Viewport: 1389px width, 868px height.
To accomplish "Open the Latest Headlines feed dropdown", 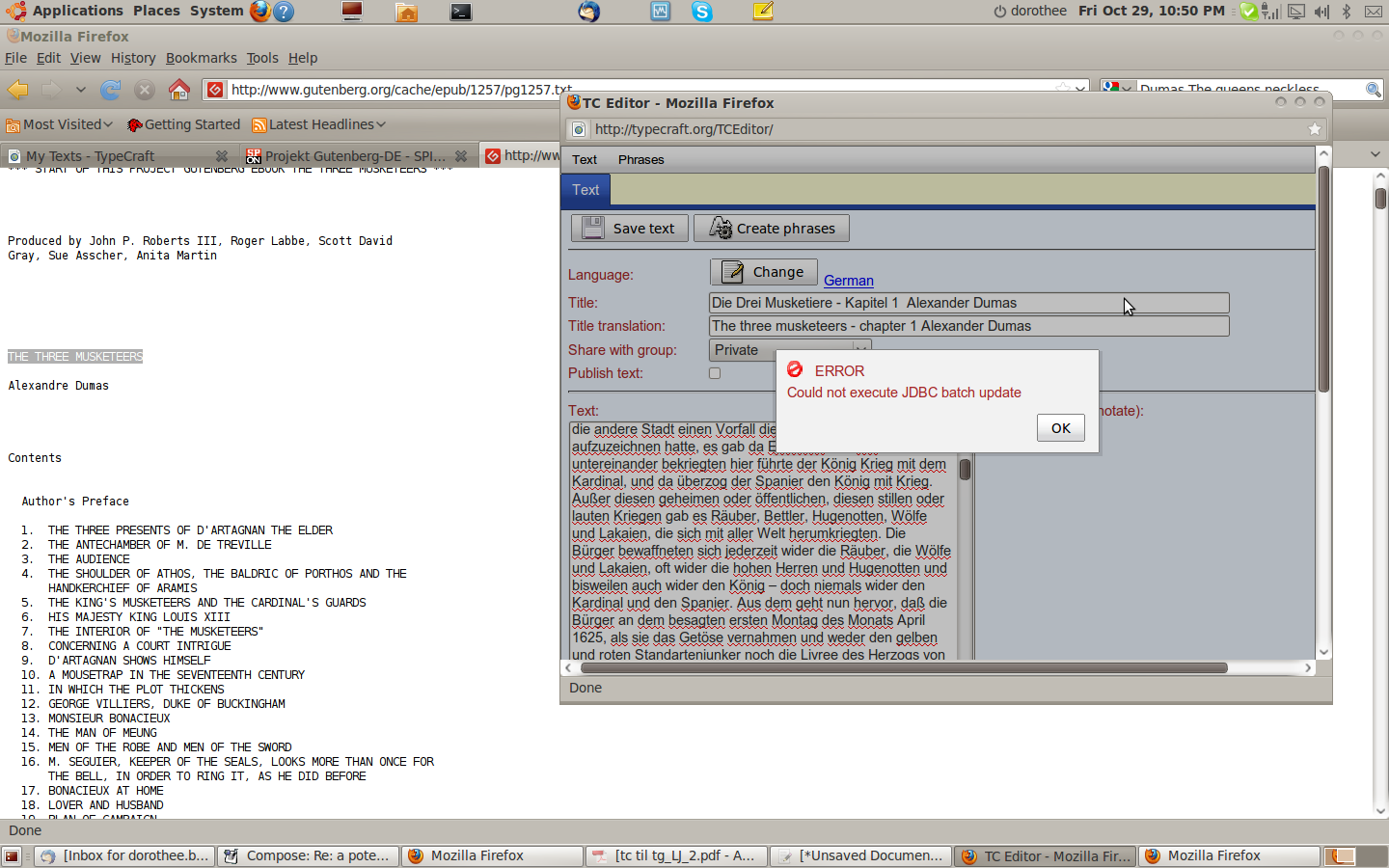I will point(319,124).
